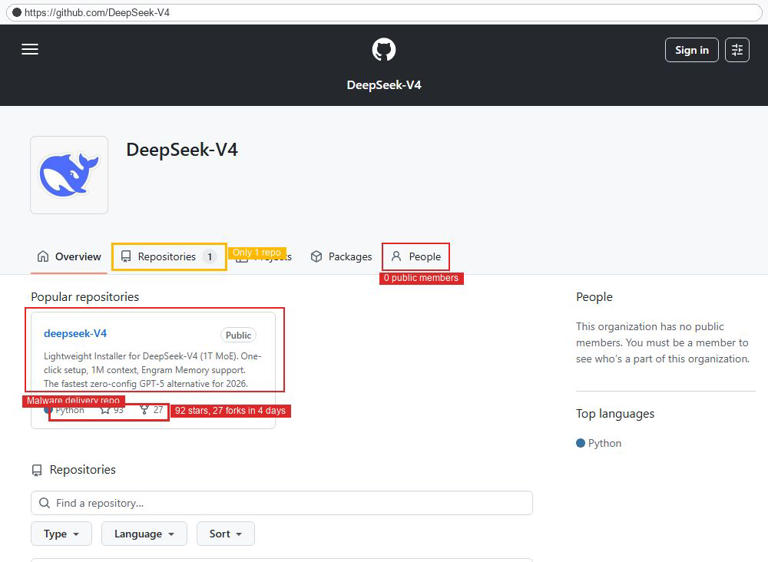
Task: Click the Popular repositories heading
Action: click(x=85, y=297)
